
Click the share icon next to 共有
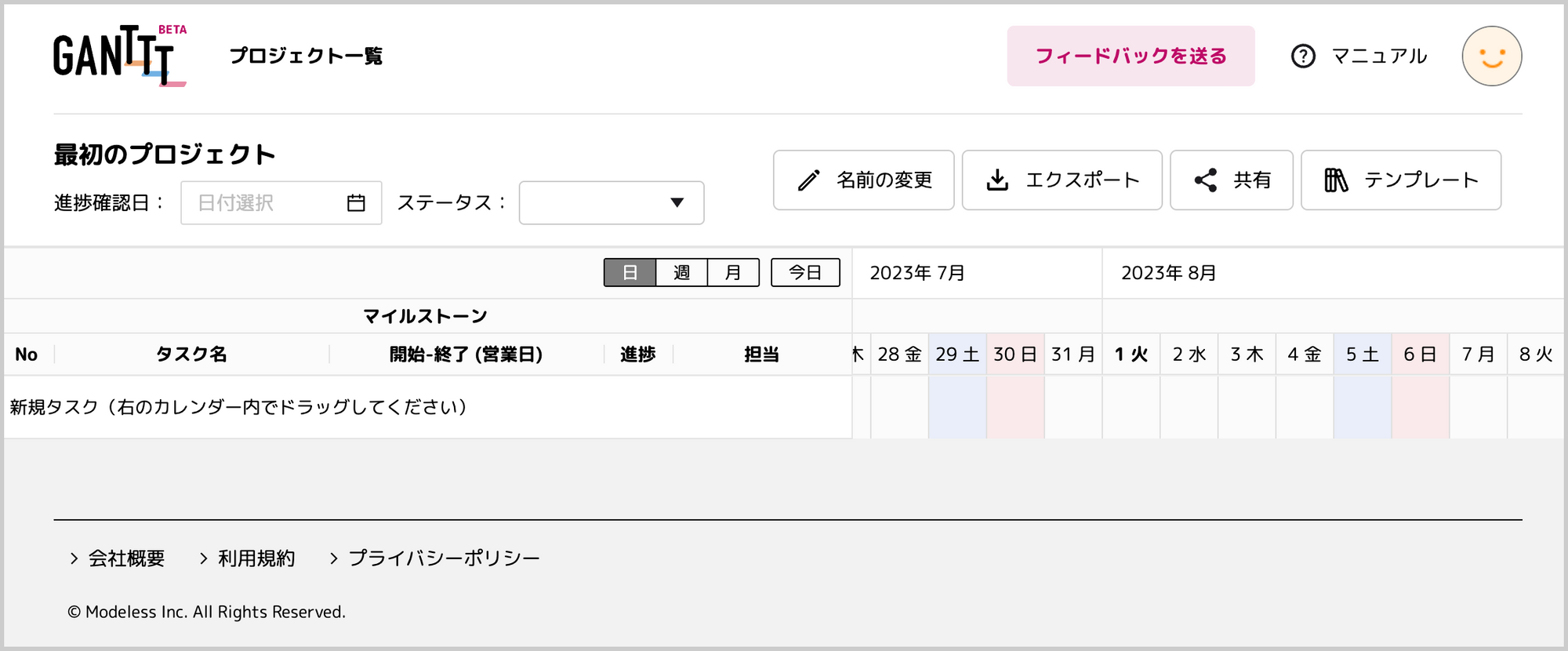point(1206,180)
